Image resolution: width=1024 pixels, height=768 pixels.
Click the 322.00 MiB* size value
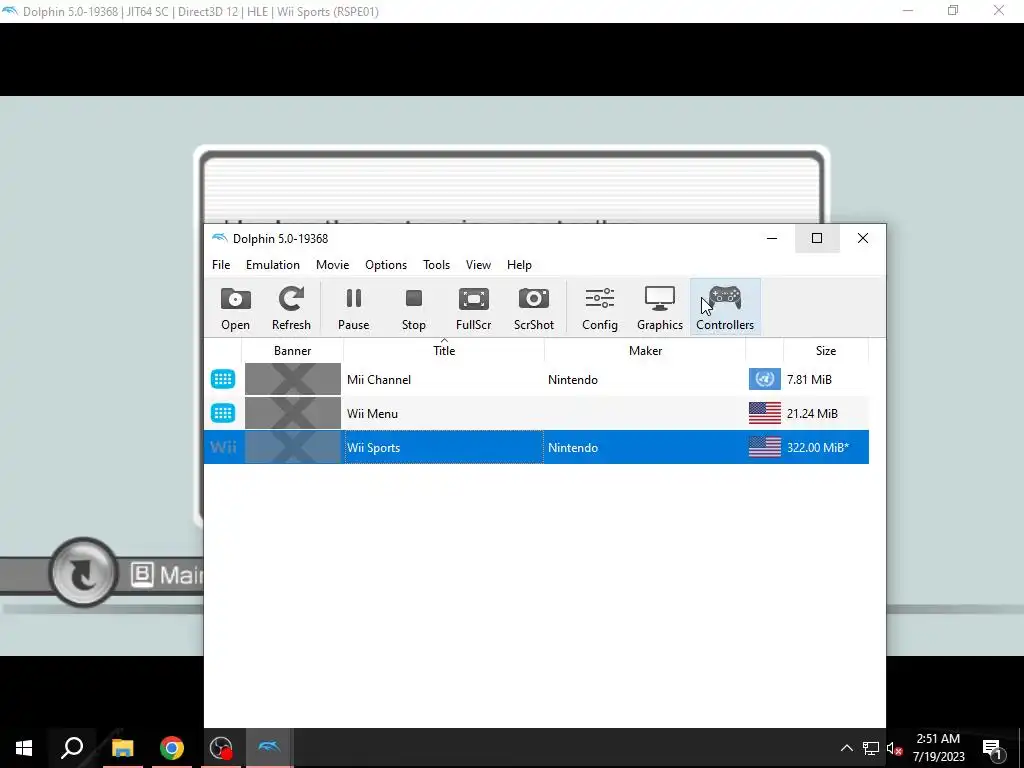[818, 447]
